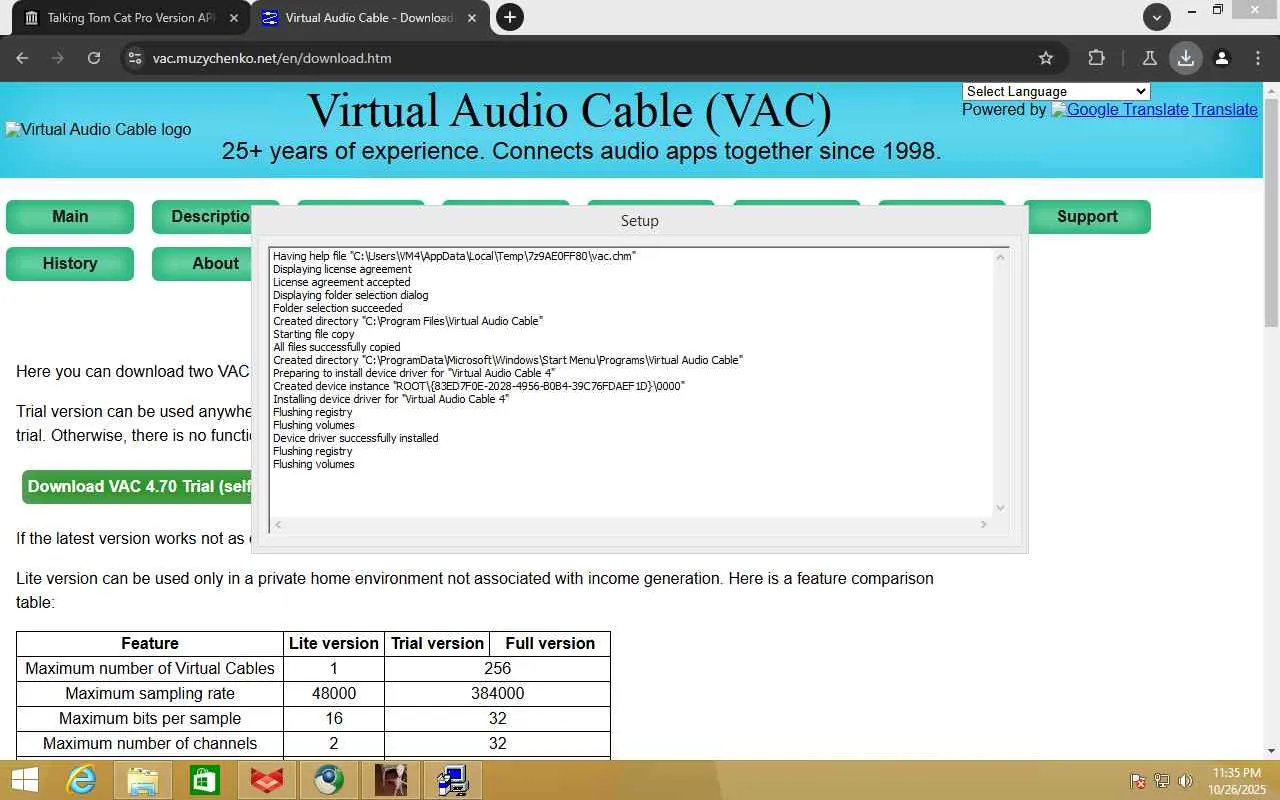Show the Chrome downloads panel

(1186, 58)
